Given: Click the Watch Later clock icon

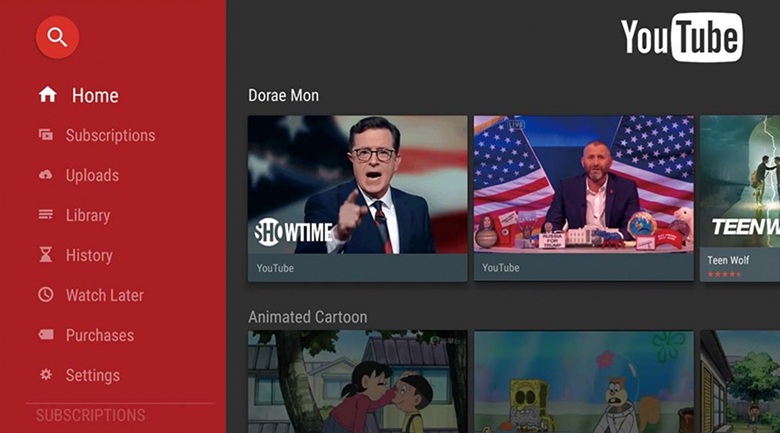Looking at the screenshot, I should (46, 295).
